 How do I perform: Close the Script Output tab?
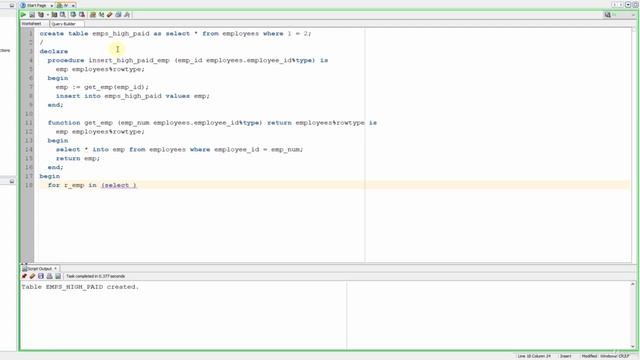click(x=56, y=269)
